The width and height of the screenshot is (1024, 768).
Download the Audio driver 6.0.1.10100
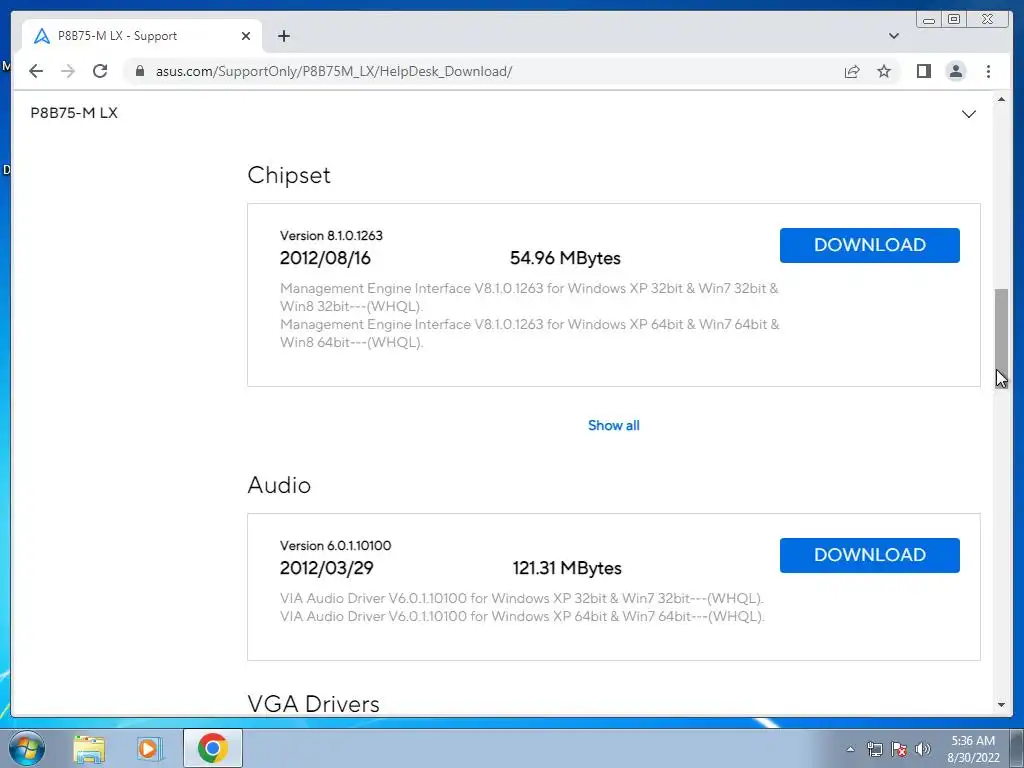click(869, 555)
